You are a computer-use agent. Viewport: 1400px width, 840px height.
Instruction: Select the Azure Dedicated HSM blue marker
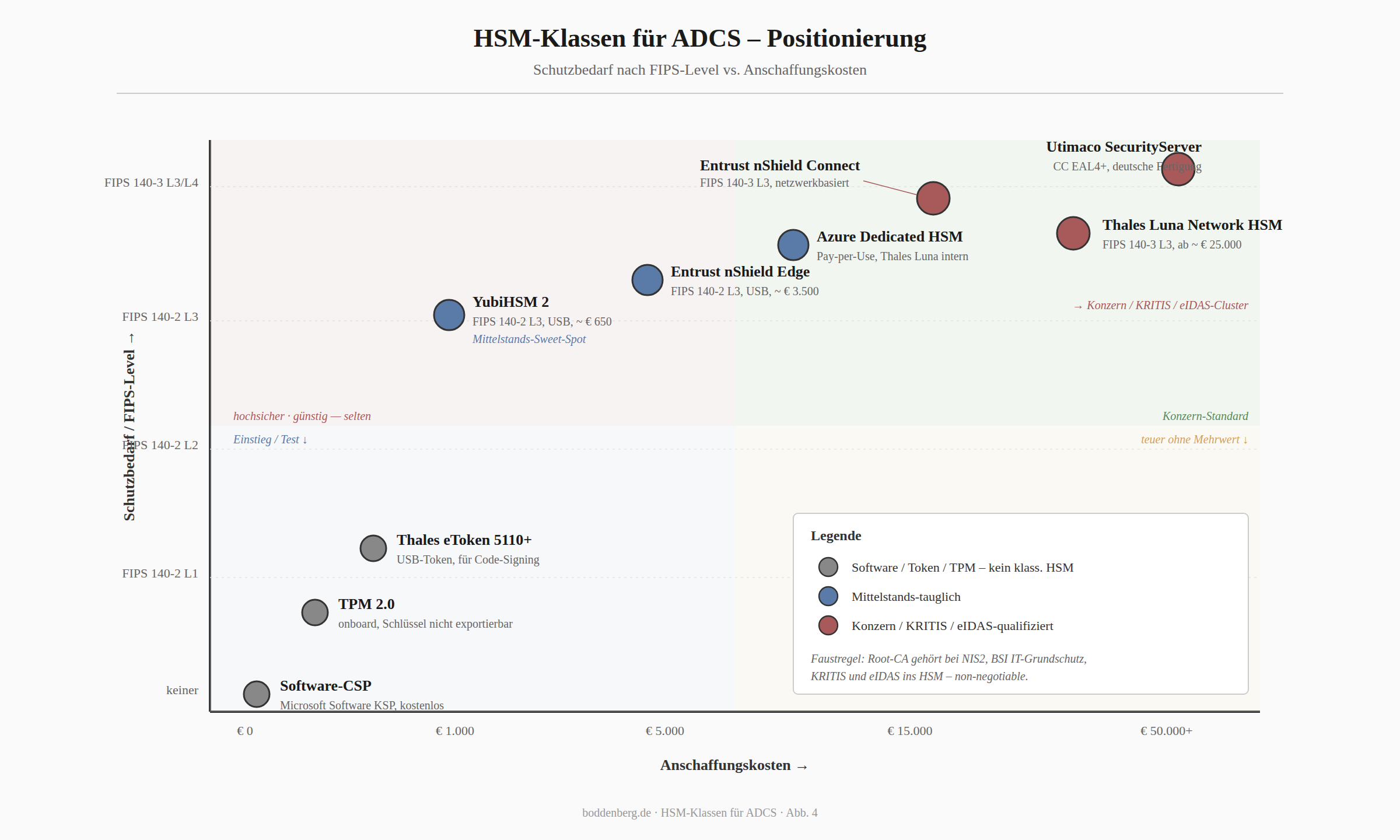click(x=793, y=245)
